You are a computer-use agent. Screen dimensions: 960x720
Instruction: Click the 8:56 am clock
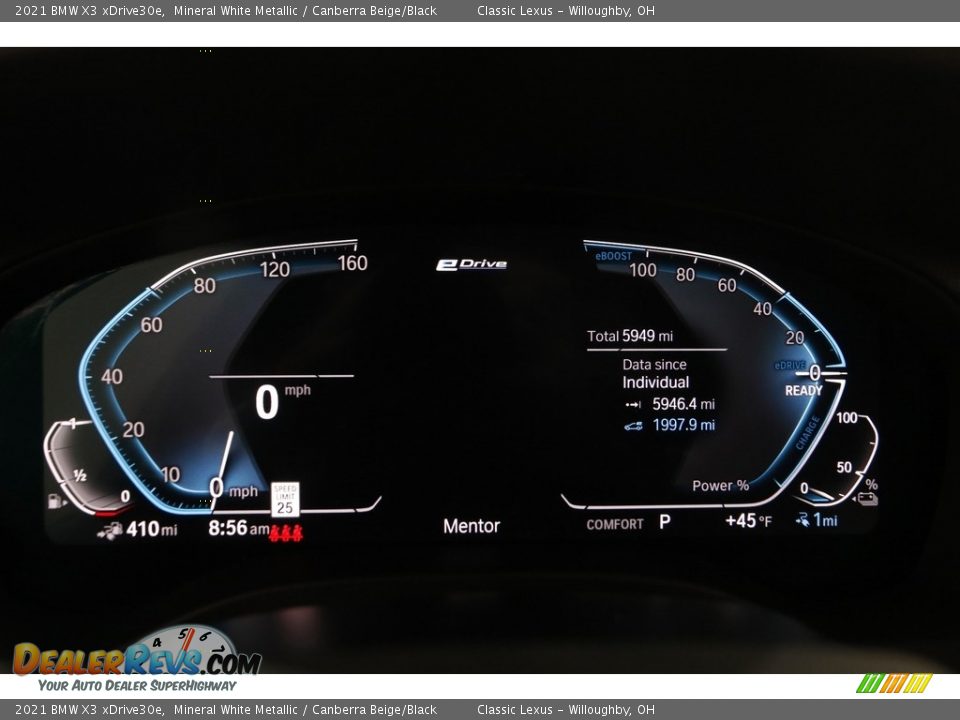(238, 528)
